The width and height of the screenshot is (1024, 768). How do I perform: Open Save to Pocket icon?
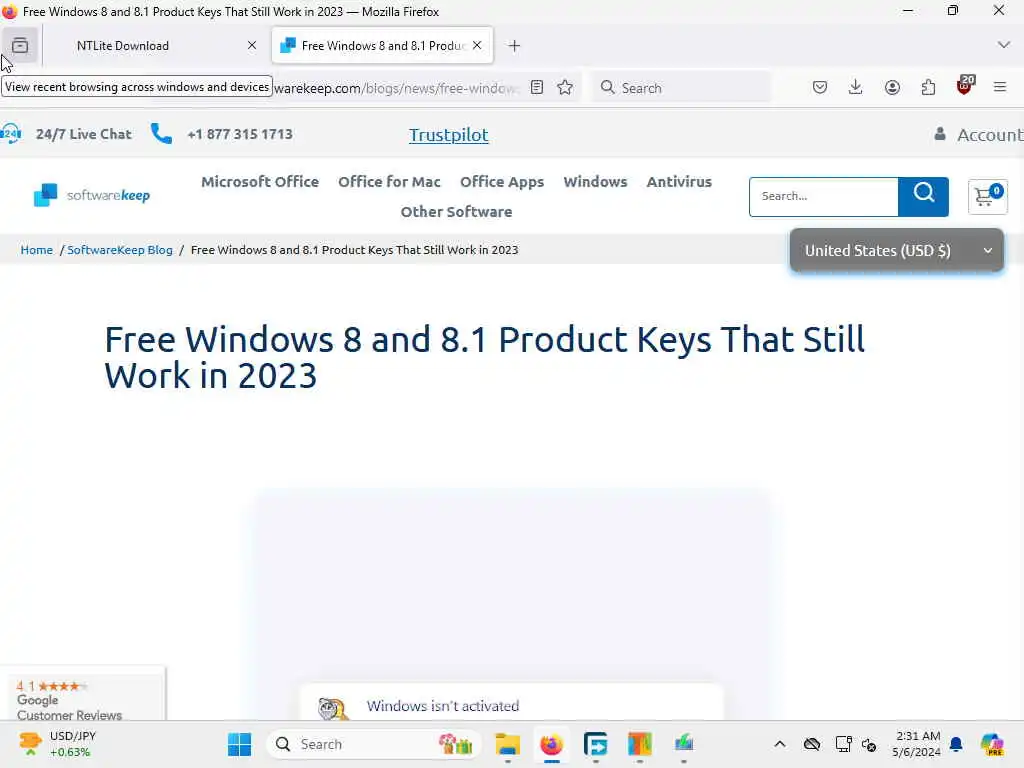coord(820,88)
